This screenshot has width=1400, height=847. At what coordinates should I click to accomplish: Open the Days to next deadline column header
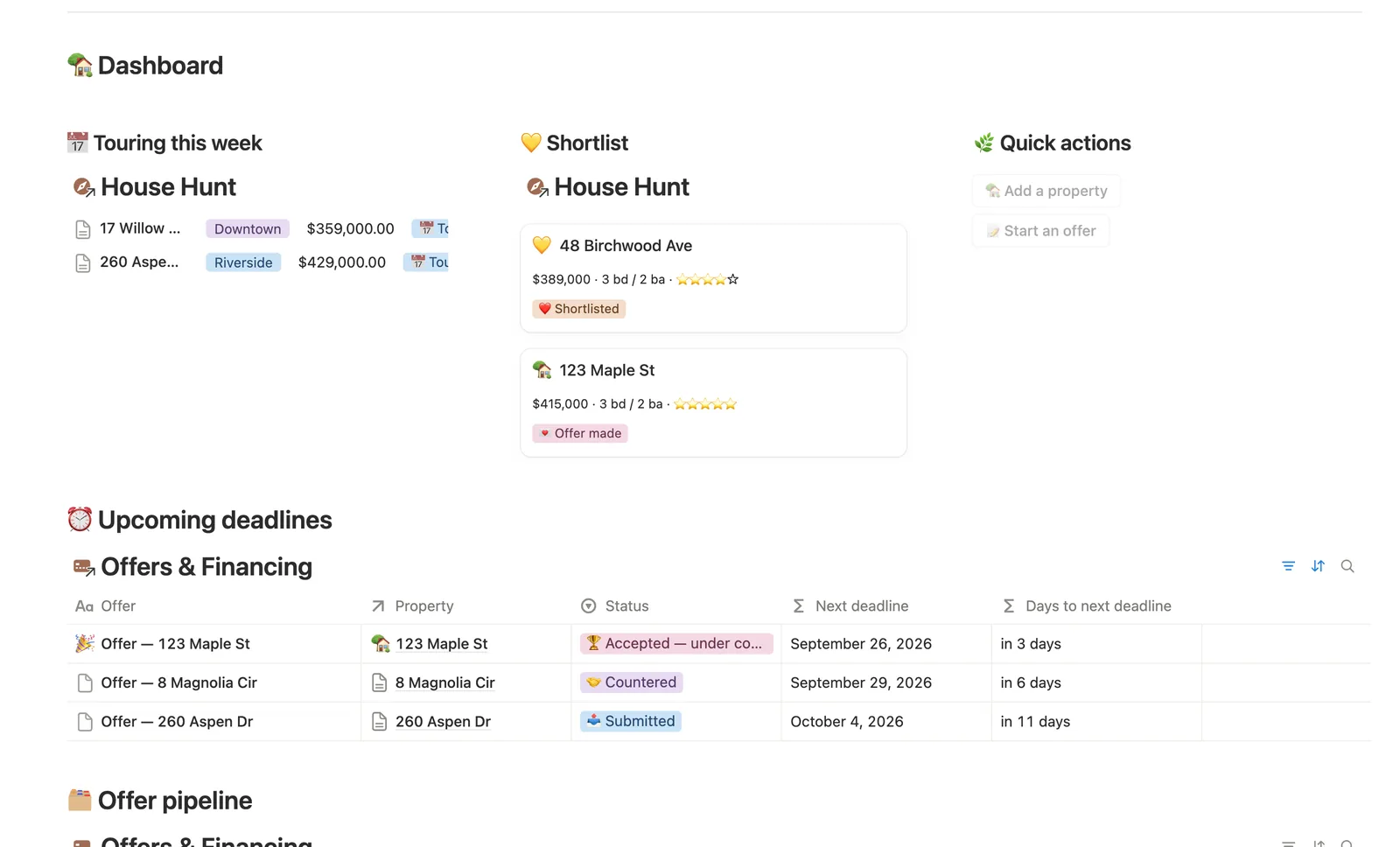pos(1096,605)
